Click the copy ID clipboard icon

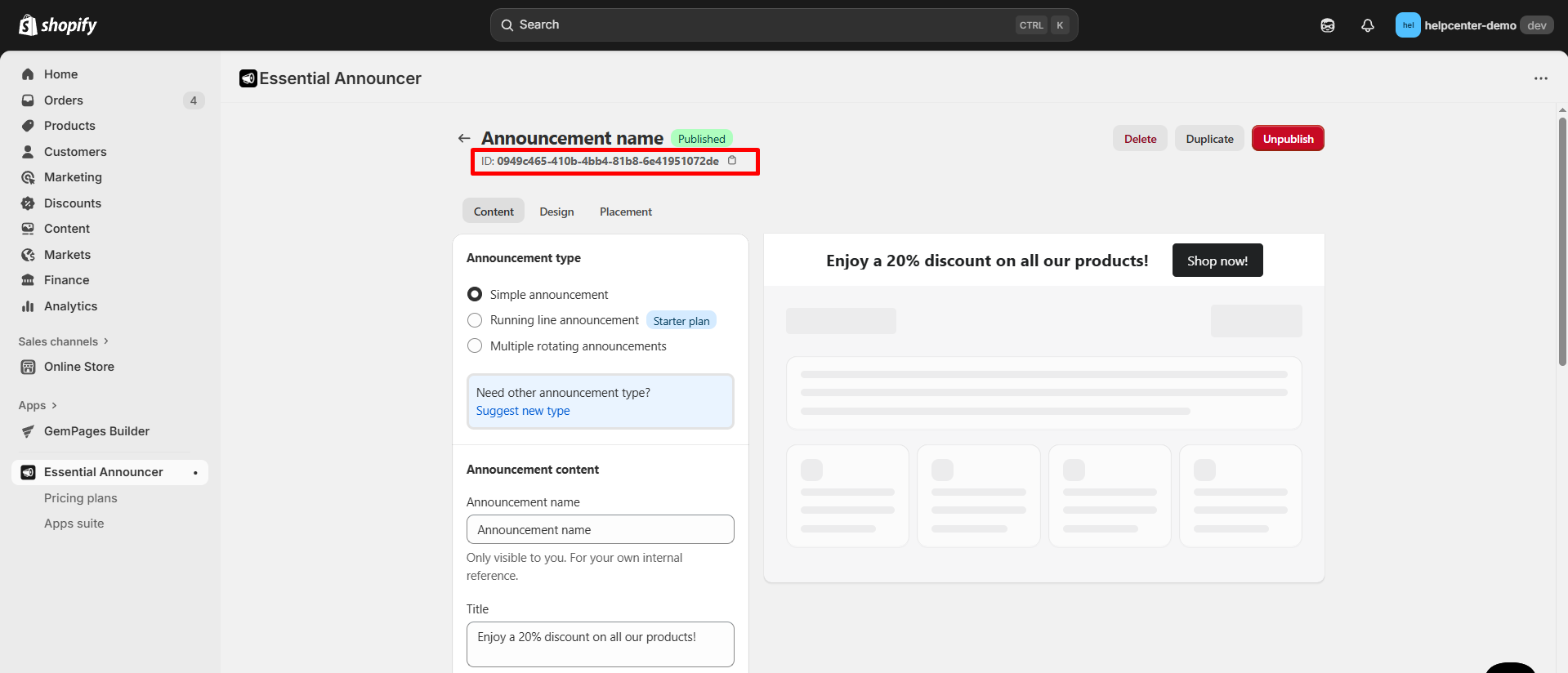[x=732, y=161]
